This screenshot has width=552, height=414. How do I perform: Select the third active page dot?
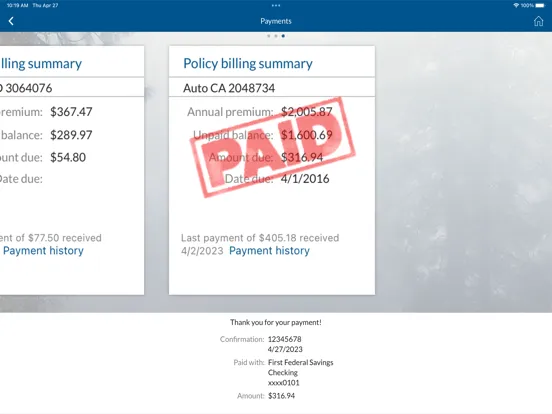[283, 36]
